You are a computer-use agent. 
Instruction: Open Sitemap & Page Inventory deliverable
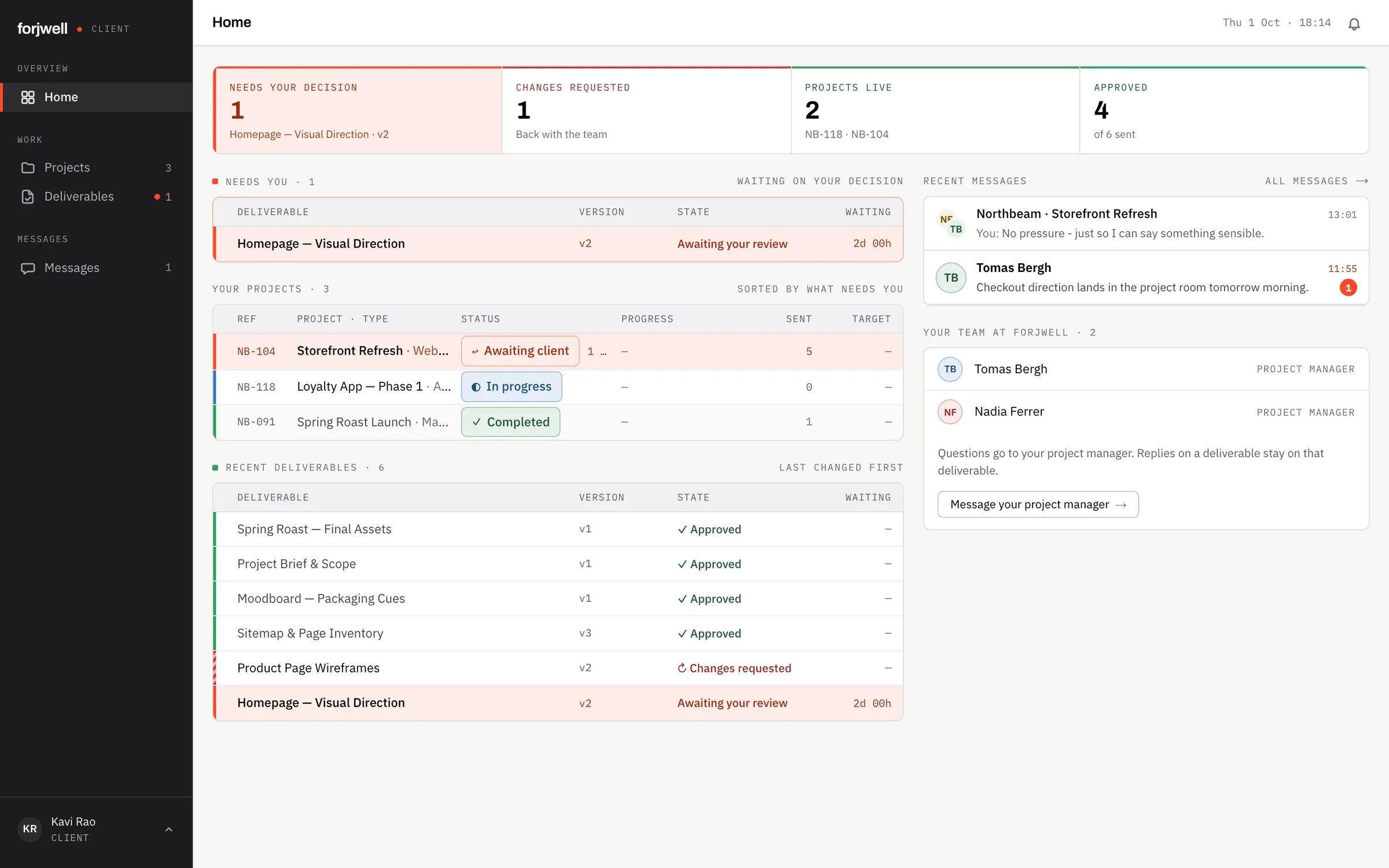tap(558, 633)
